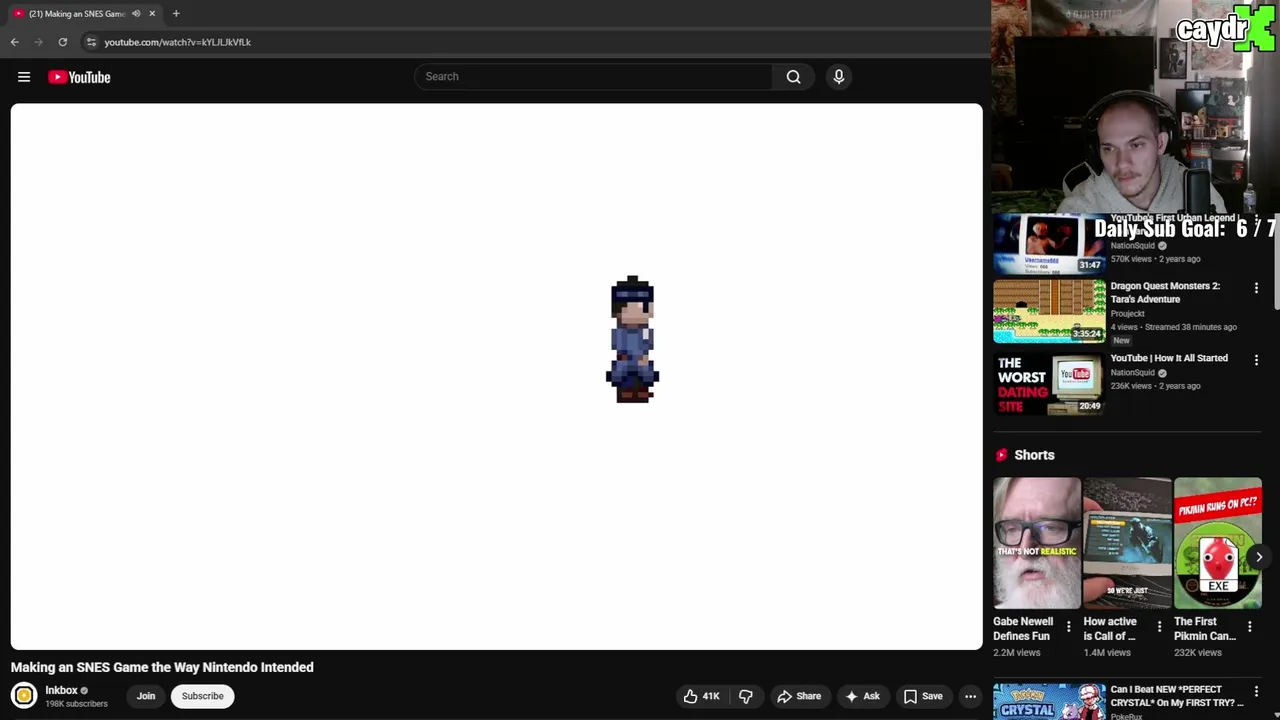Dislike the video with thumbs down
This screenshot has width=1280, height=720.
(746, 696)
